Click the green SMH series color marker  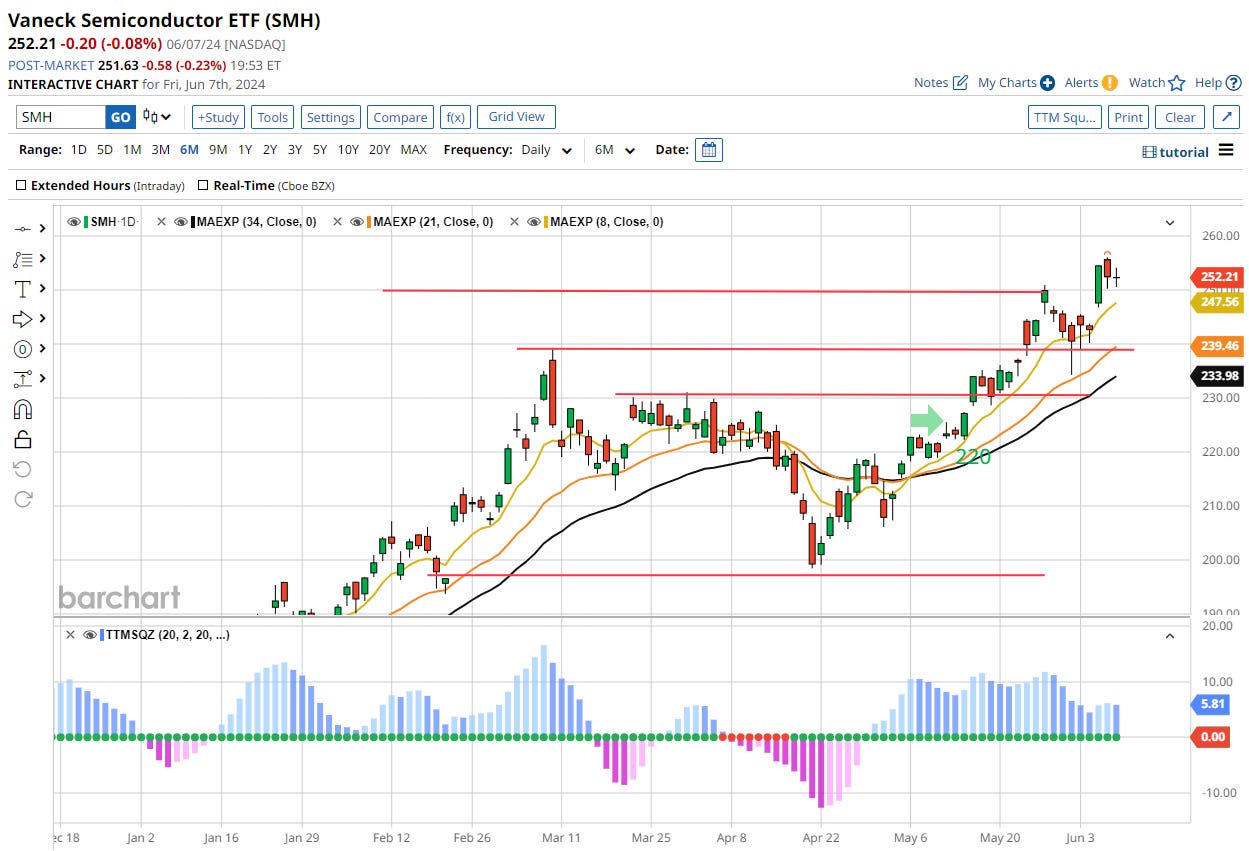pyautogui.click(x=86, y=222)
